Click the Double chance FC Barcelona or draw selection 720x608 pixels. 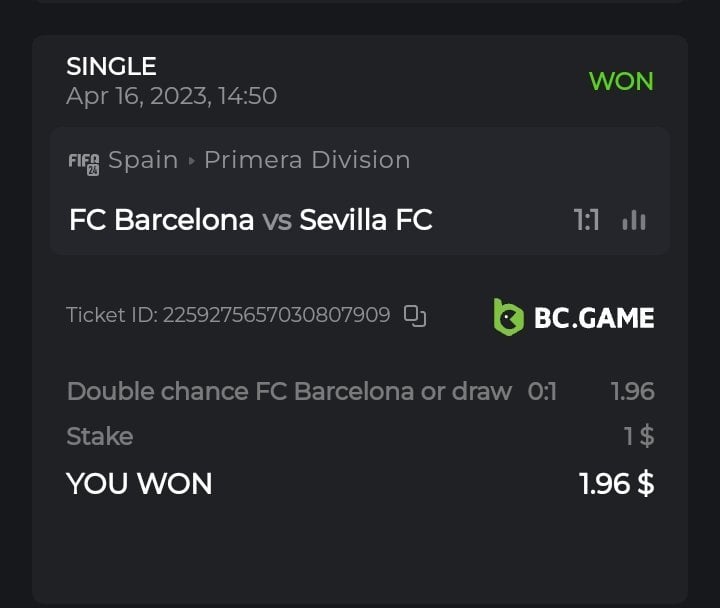(x=289, y=391)
